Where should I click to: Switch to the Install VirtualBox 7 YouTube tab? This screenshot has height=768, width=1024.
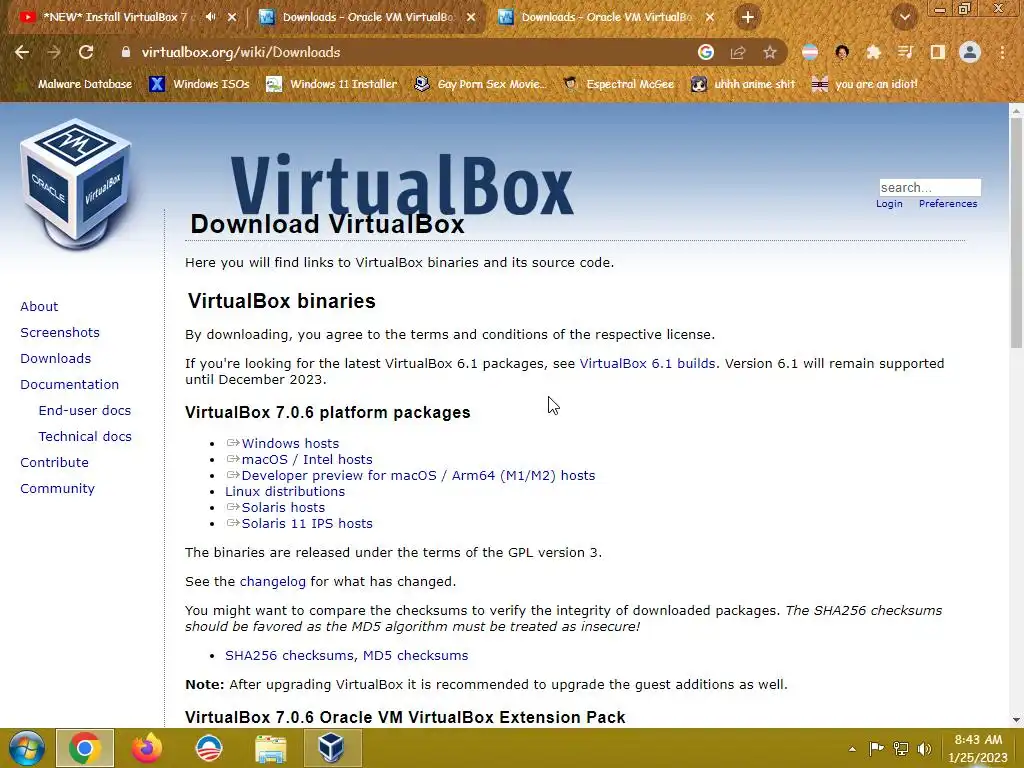116,17
